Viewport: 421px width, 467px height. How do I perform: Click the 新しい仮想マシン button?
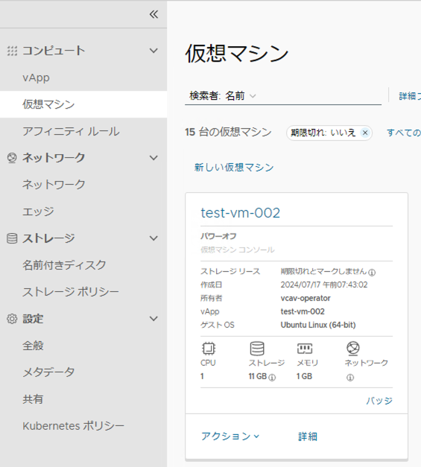tap(234, 167)
